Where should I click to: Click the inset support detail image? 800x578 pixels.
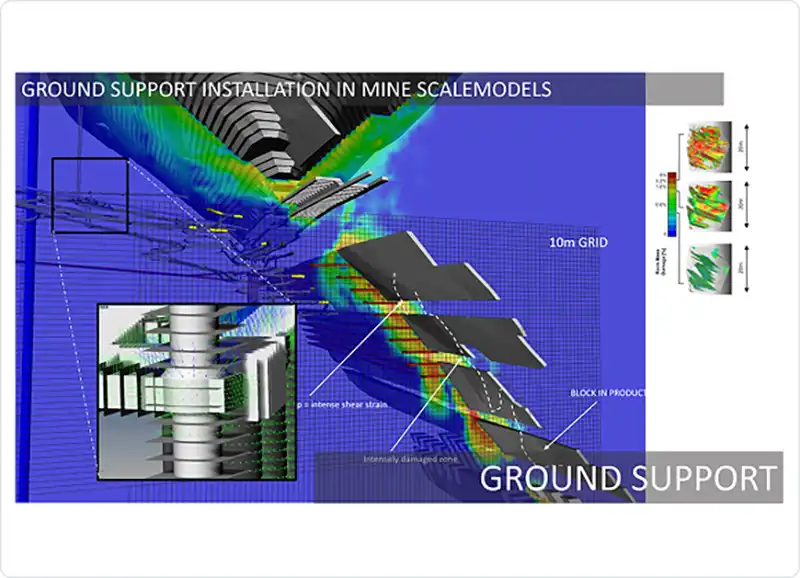coord(196,392)
